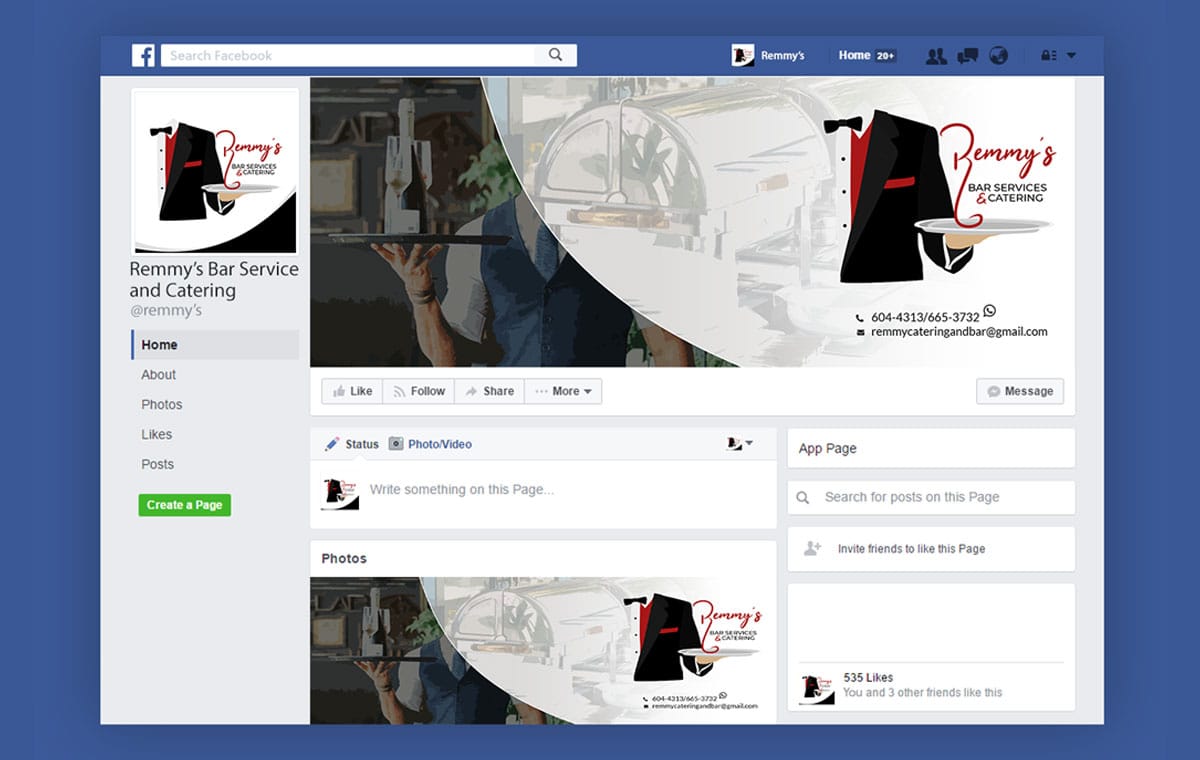Open the messages chat icon
This screenshot has height=760, width=1200.
click(967, 56)
